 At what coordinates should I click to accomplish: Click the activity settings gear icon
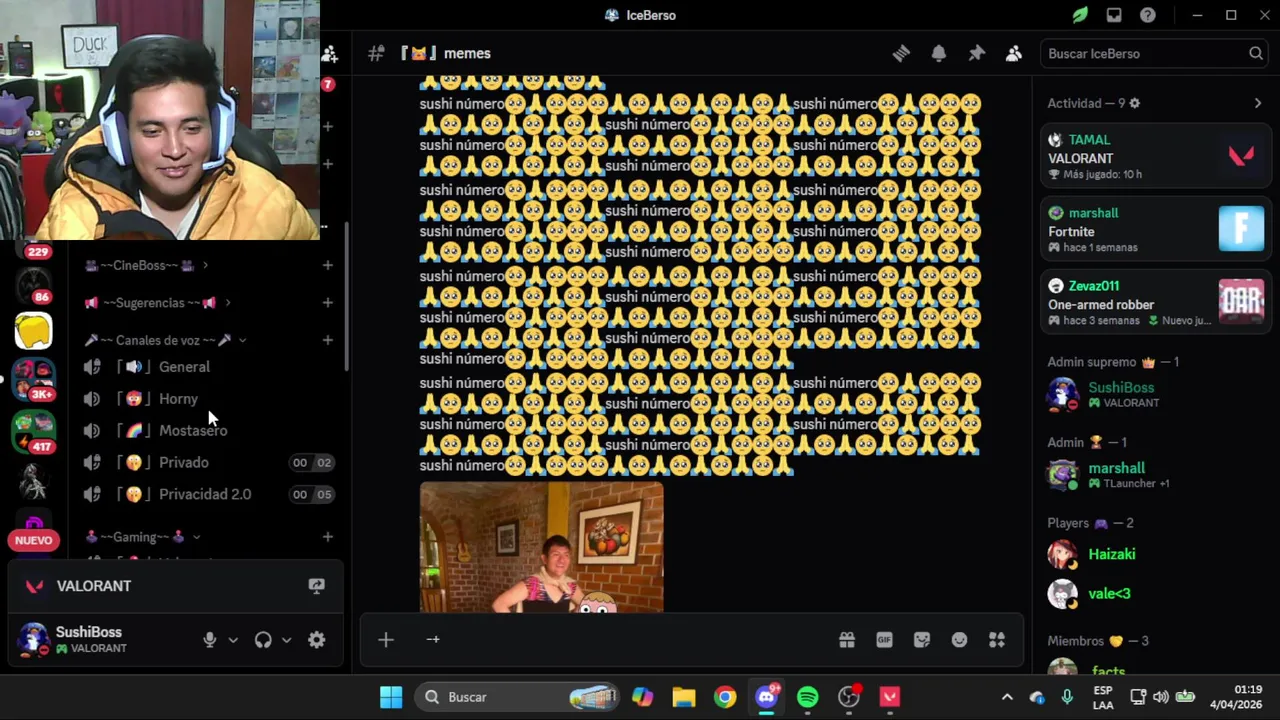(1134, 103)
